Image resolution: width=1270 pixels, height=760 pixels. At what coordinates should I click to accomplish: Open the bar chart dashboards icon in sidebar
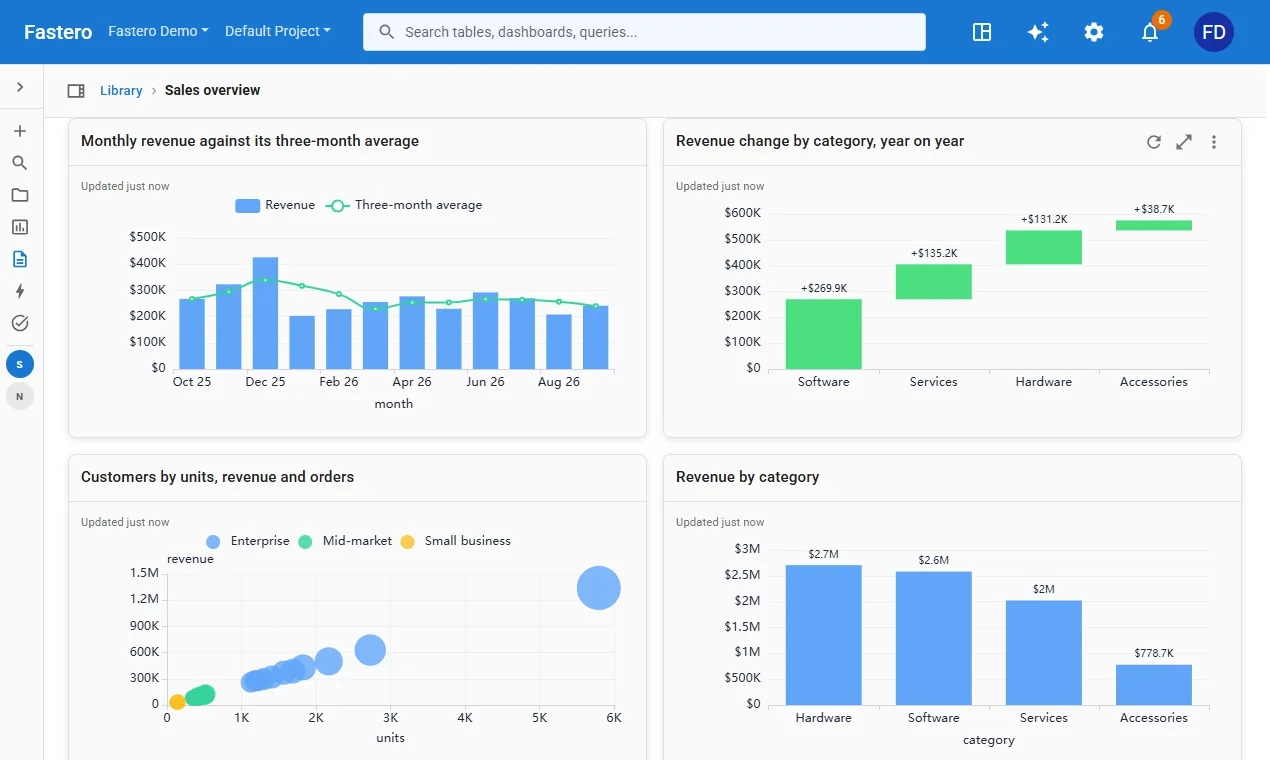(20, 227)
